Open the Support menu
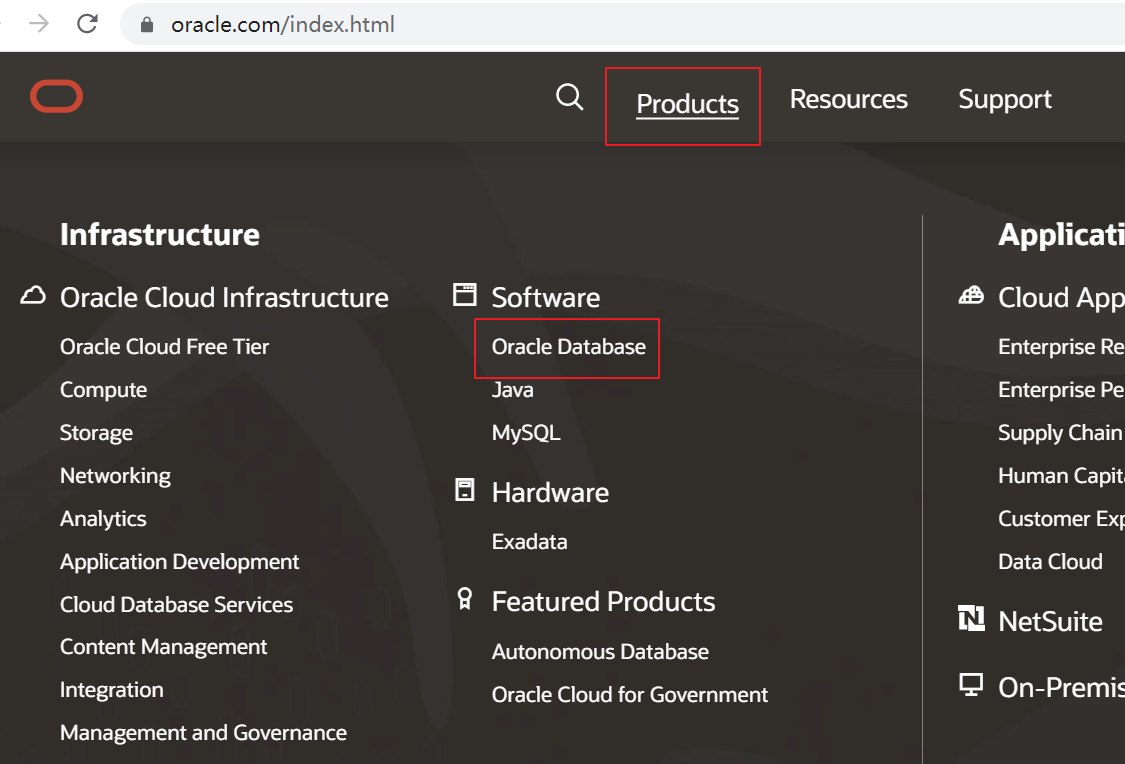Image resolution: width=1125 pixels, height=764 pixels. (x=1004, y=99)
